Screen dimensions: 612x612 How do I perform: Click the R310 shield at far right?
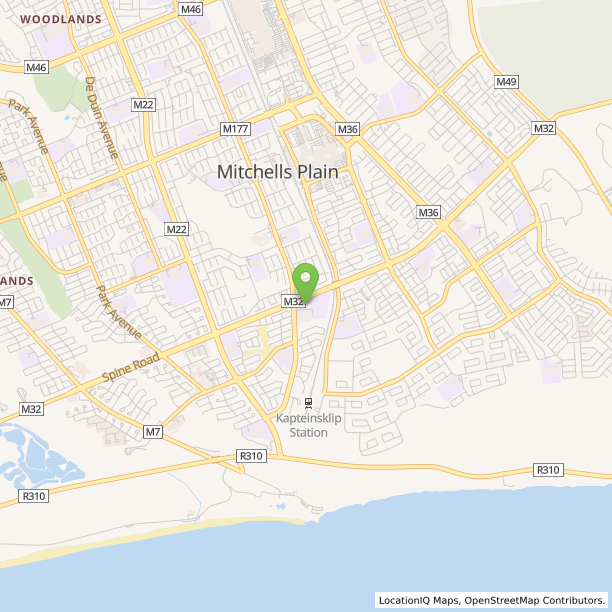click(548, 470)
